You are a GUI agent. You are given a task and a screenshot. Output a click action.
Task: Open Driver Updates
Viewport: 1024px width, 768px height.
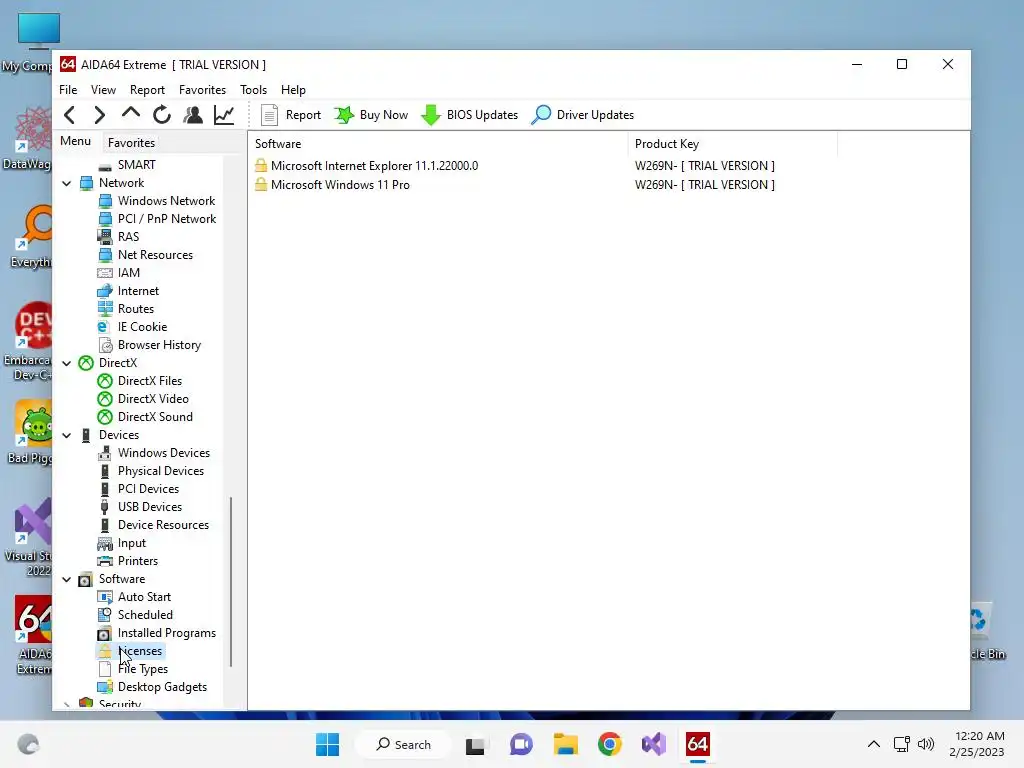point(583,115)
